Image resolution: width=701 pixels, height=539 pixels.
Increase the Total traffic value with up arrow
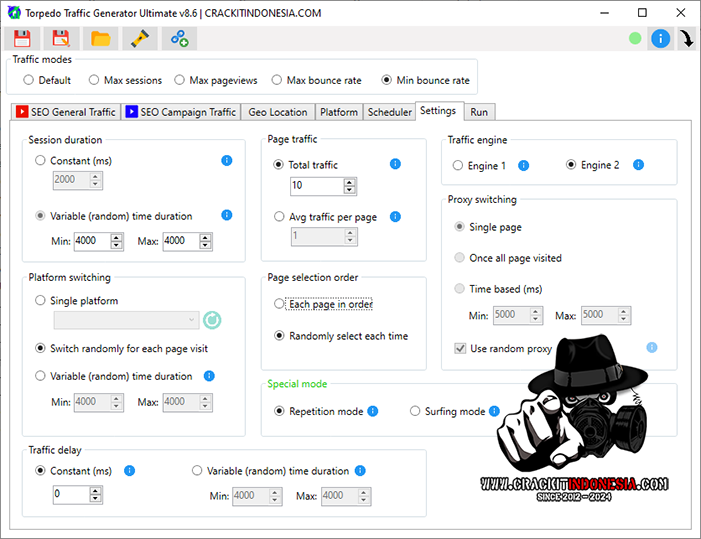[349, 182]
